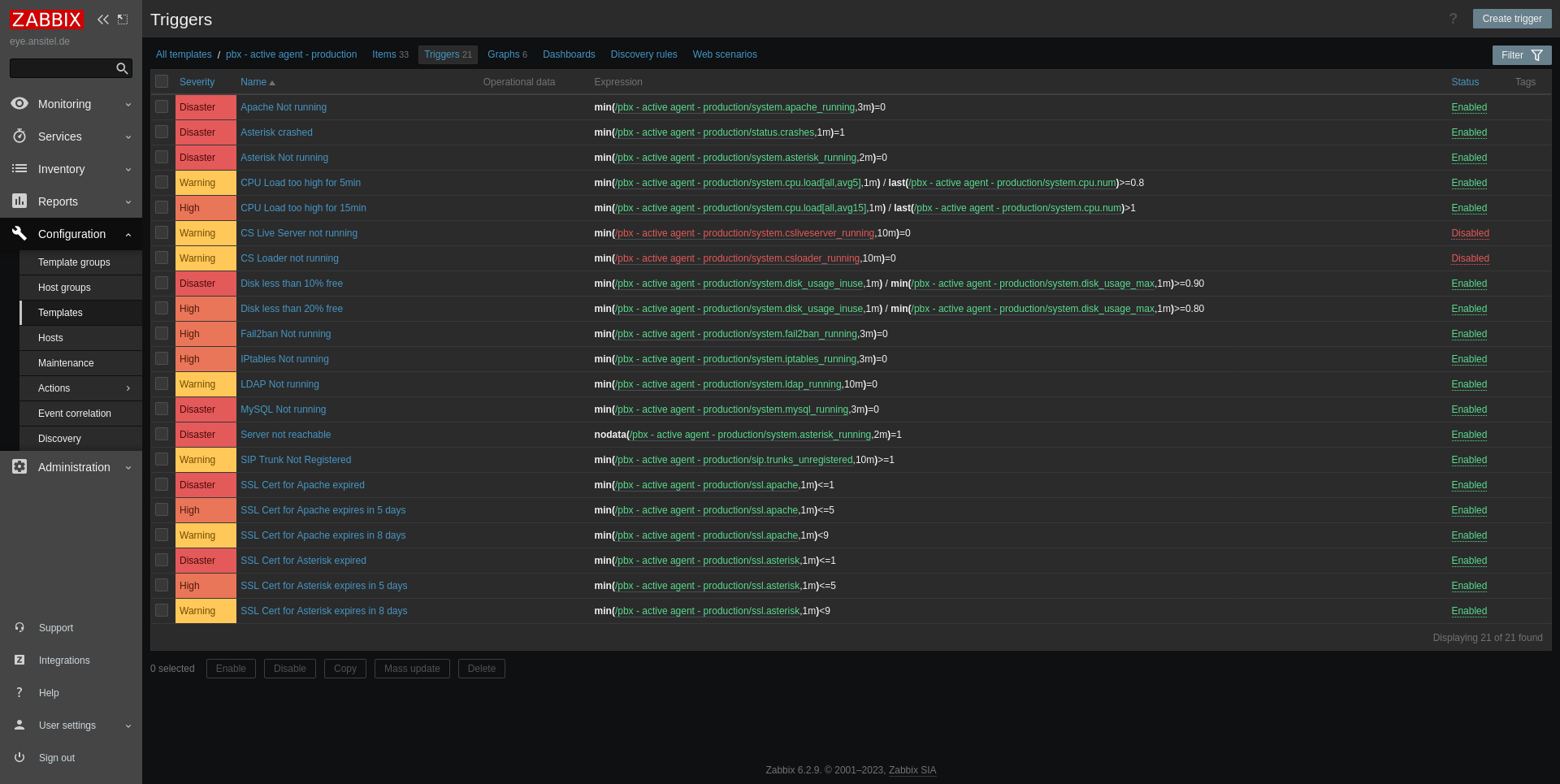Screen dimensions: 1560x784
Task: Click the Configuration wrench icon
Action: tap(19, 234)
